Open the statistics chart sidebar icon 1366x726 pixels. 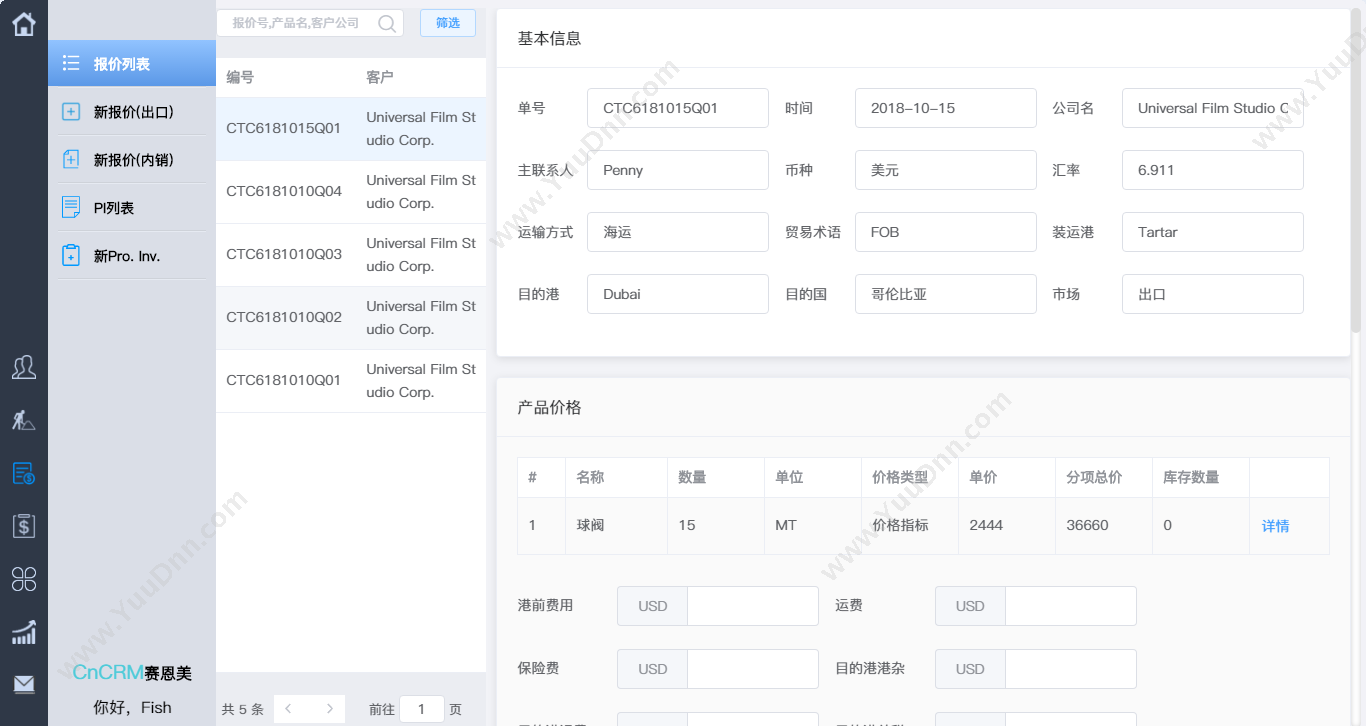coord(24,632)
